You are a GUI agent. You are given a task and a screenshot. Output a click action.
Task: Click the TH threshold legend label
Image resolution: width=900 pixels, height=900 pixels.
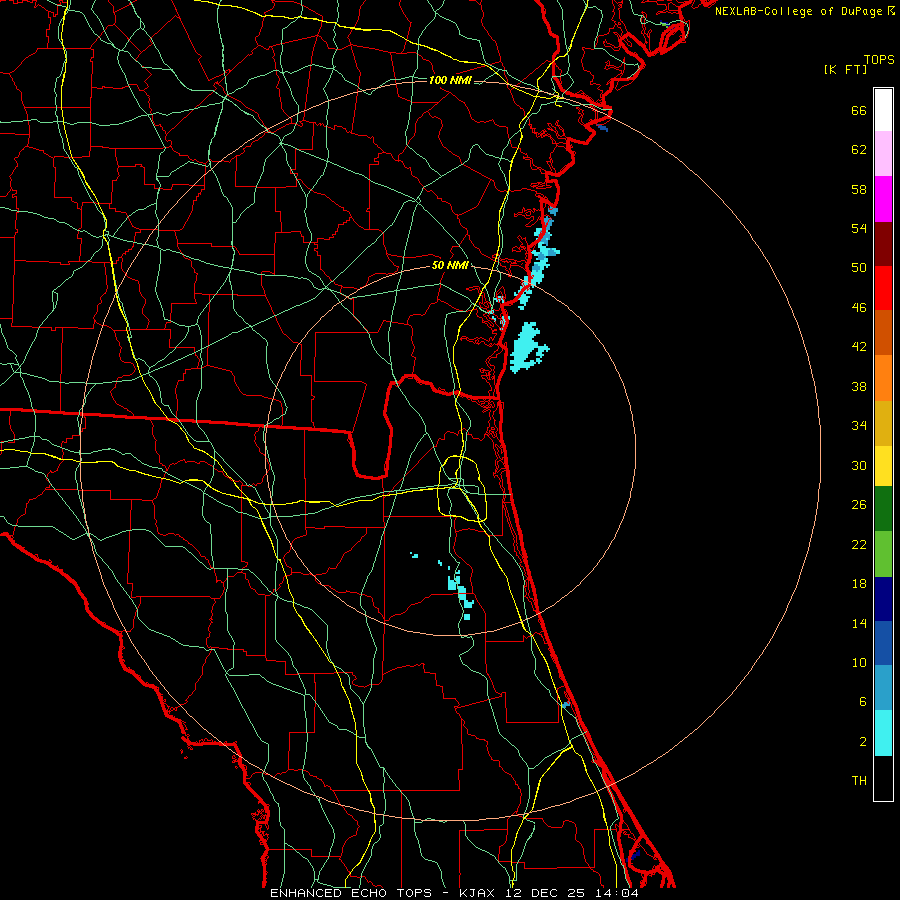coord(859,781)
